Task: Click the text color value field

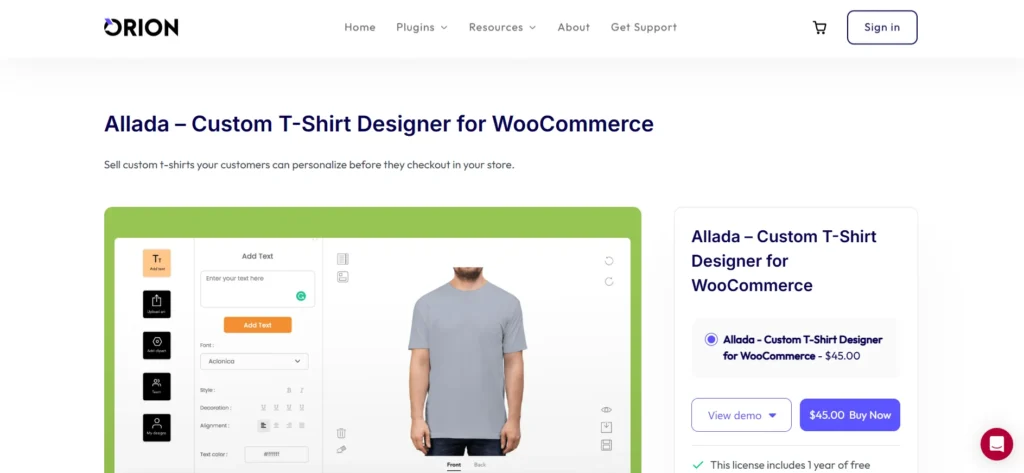Action: [276, 454]
